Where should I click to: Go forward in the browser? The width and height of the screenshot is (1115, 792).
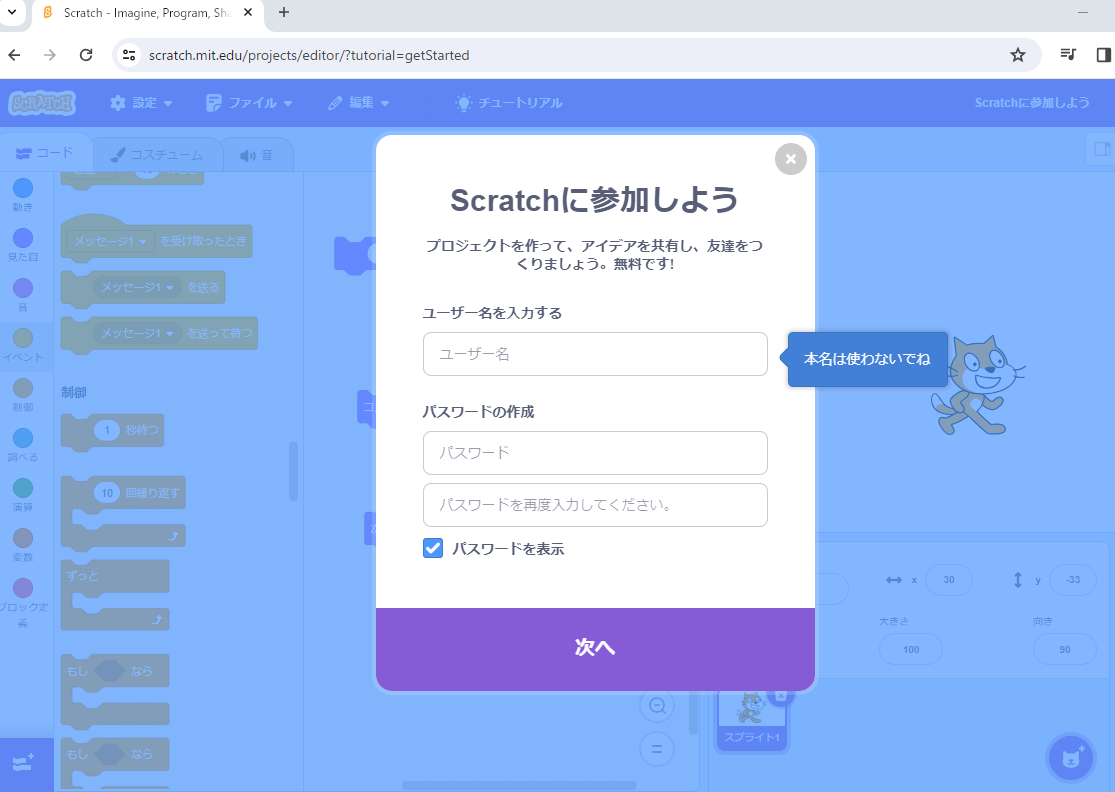pos(50,55)
